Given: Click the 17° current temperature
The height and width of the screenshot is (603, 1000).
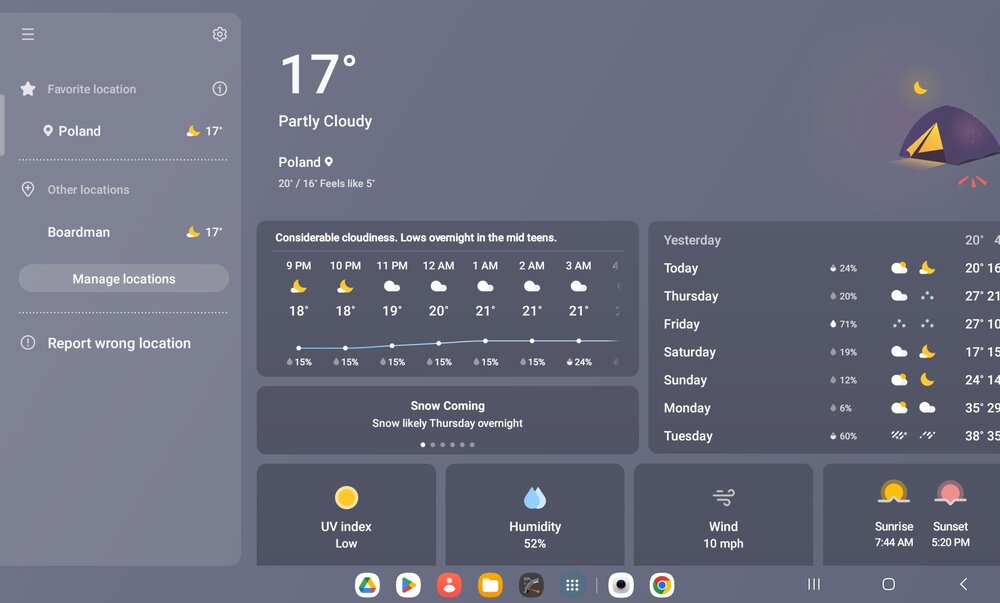Looking at the screenshot, I should [x=318, y=74].
